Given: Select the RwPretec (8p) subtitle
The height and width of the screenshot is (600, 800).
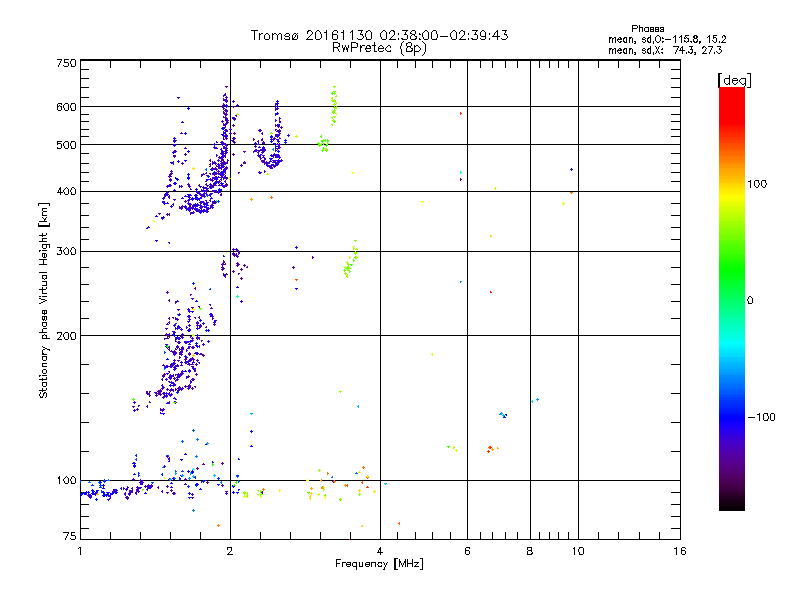Looking at the screenshot, I should (x=379, y=47).
